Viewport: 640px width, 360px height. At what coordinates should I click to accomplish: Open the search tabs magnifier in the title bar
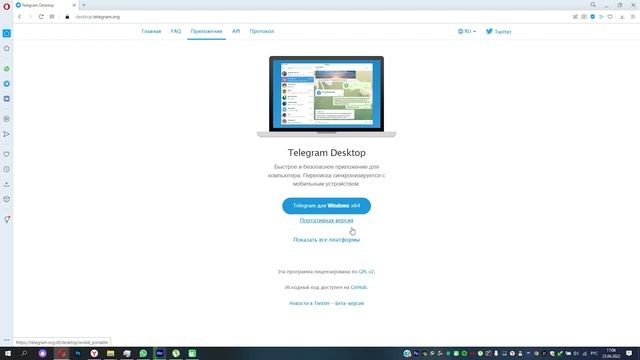tap(593, 5)
